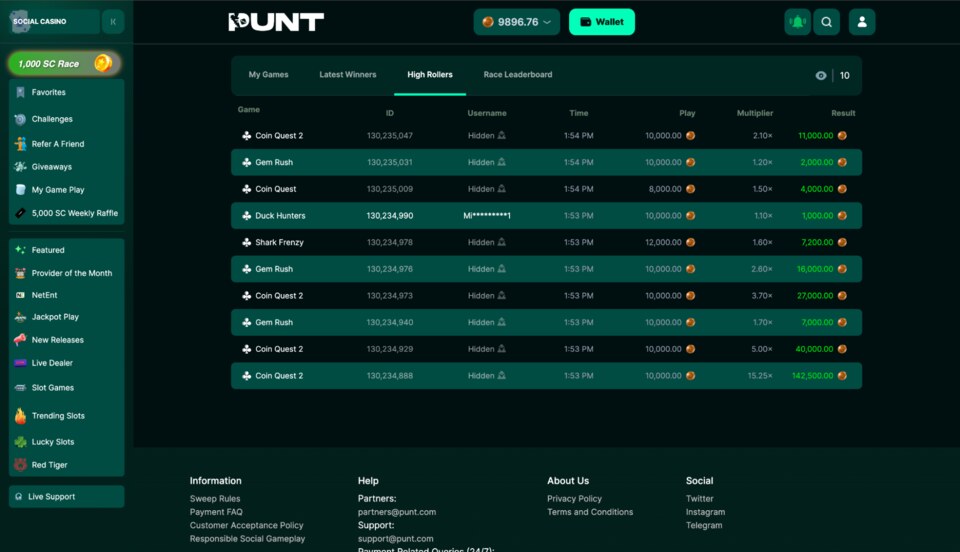Click the green Wallet button
Screen dimensions: 960x552
[x=602, y=22]
